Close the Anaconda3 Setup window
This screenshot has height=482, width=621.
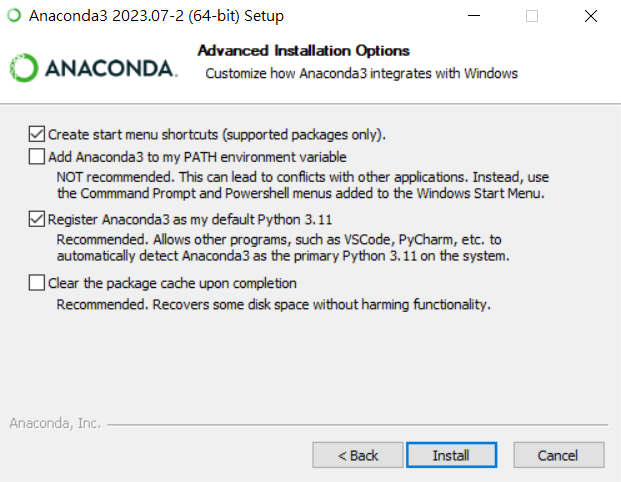coord(591,16)
